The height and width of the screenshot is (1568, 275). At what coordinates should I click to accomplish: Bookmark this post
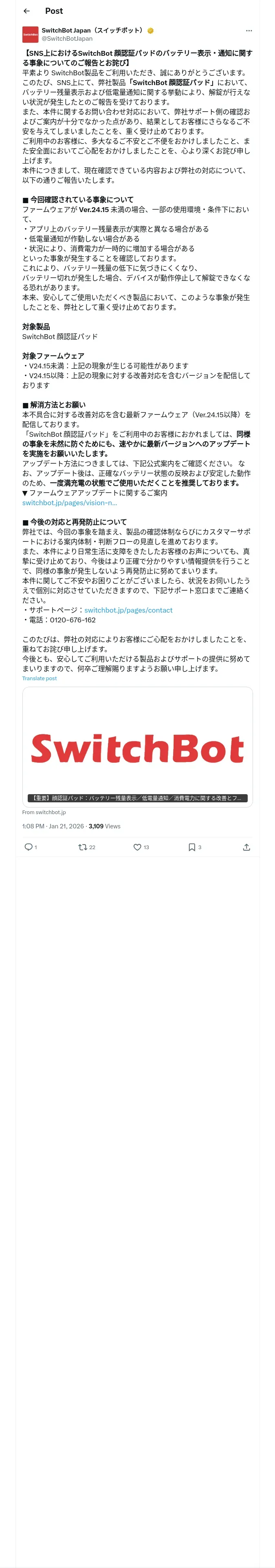click(x=191, y=847)
